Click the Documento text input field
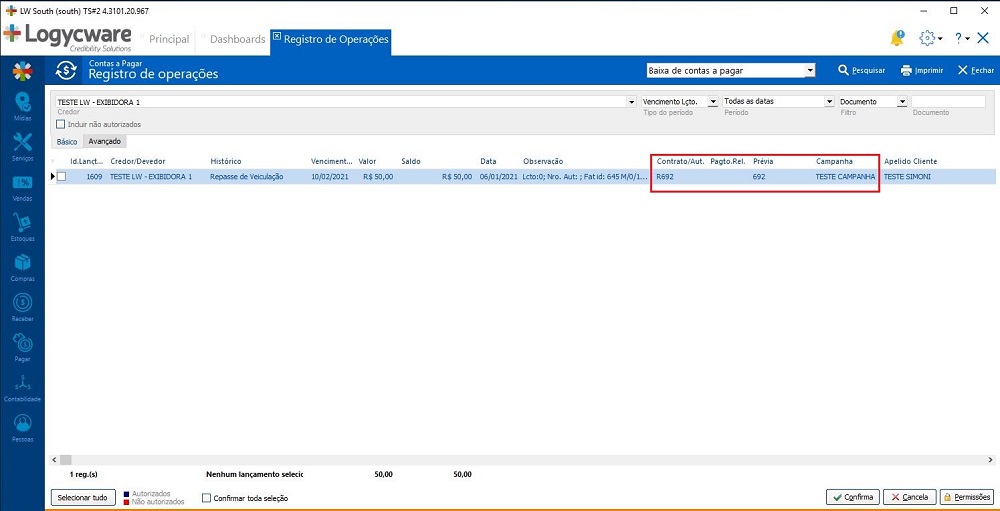The image size is (1000, 511). (948, 101)
